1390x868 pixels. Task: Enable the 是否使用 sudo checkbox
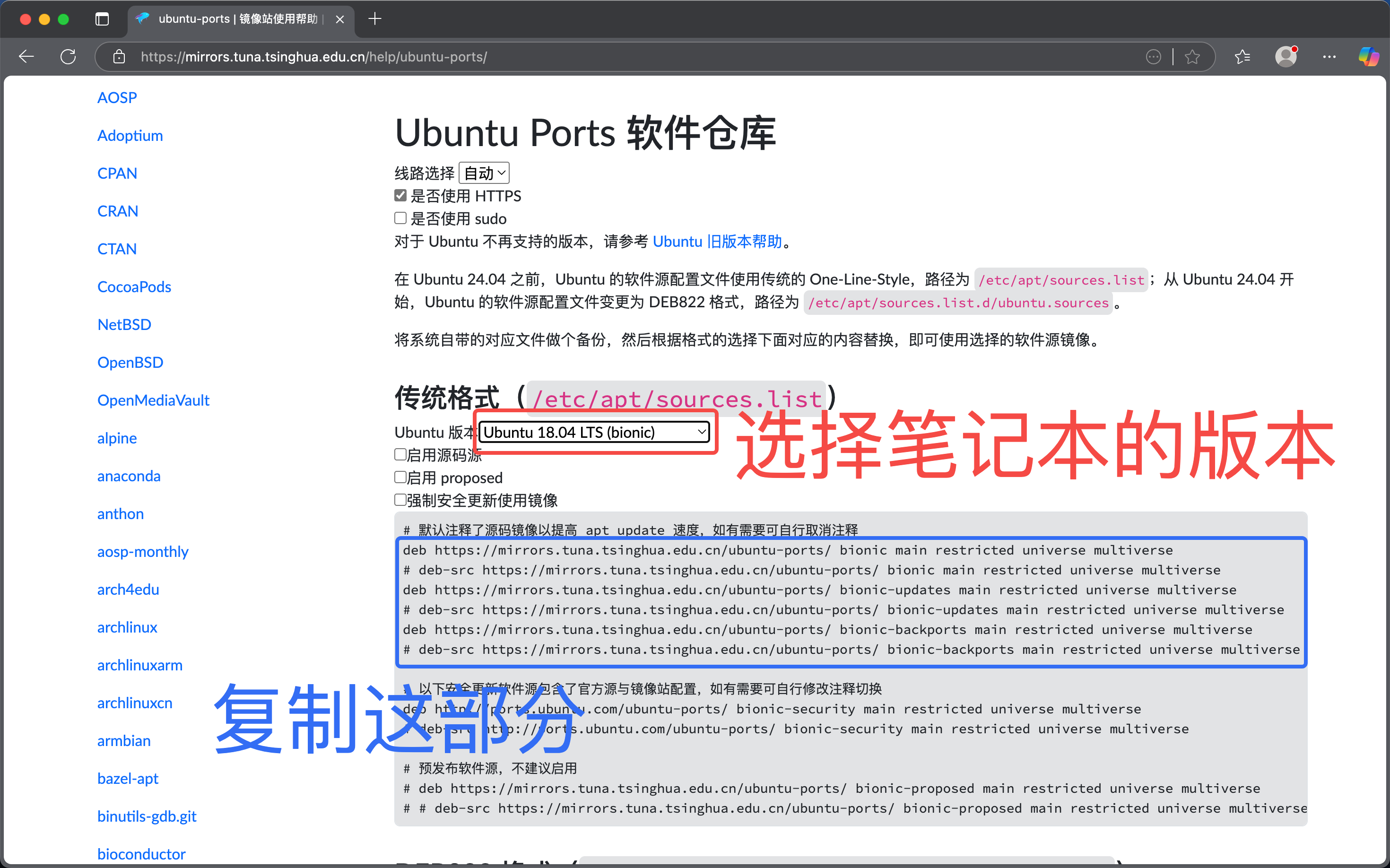point(400,218)
